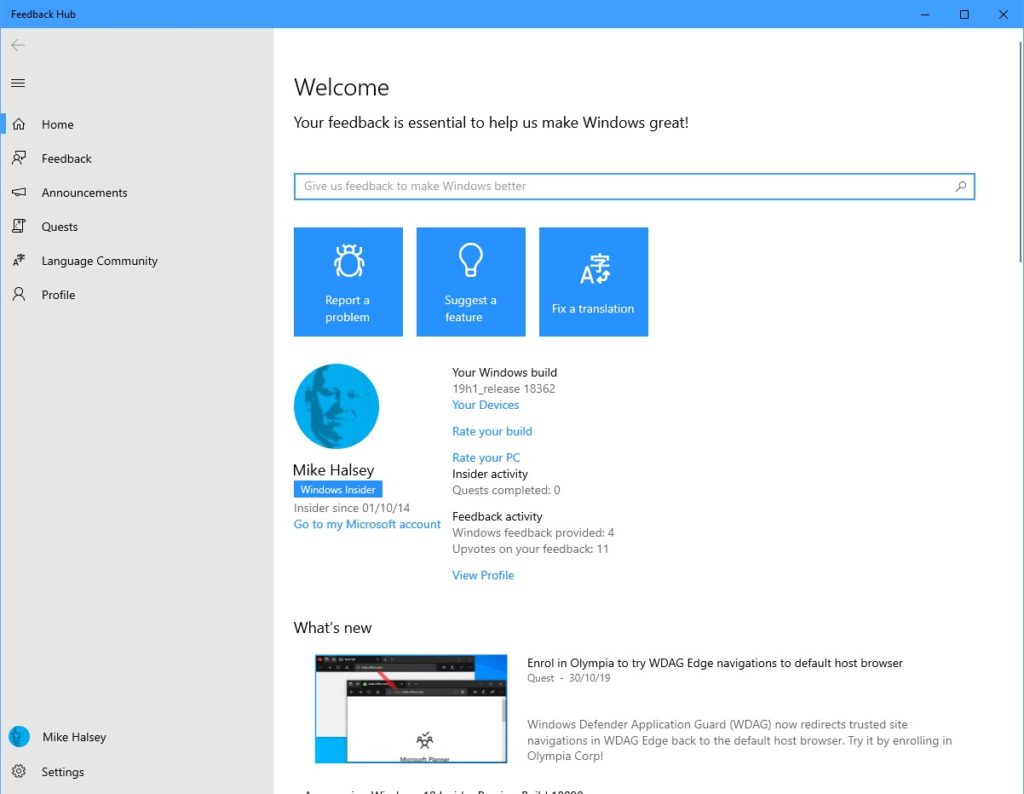The image size is (1024, 794).
Task: Click the small Mike Halsey sidebar avatar
Action: pyautogui.click(x=19, y=737)
